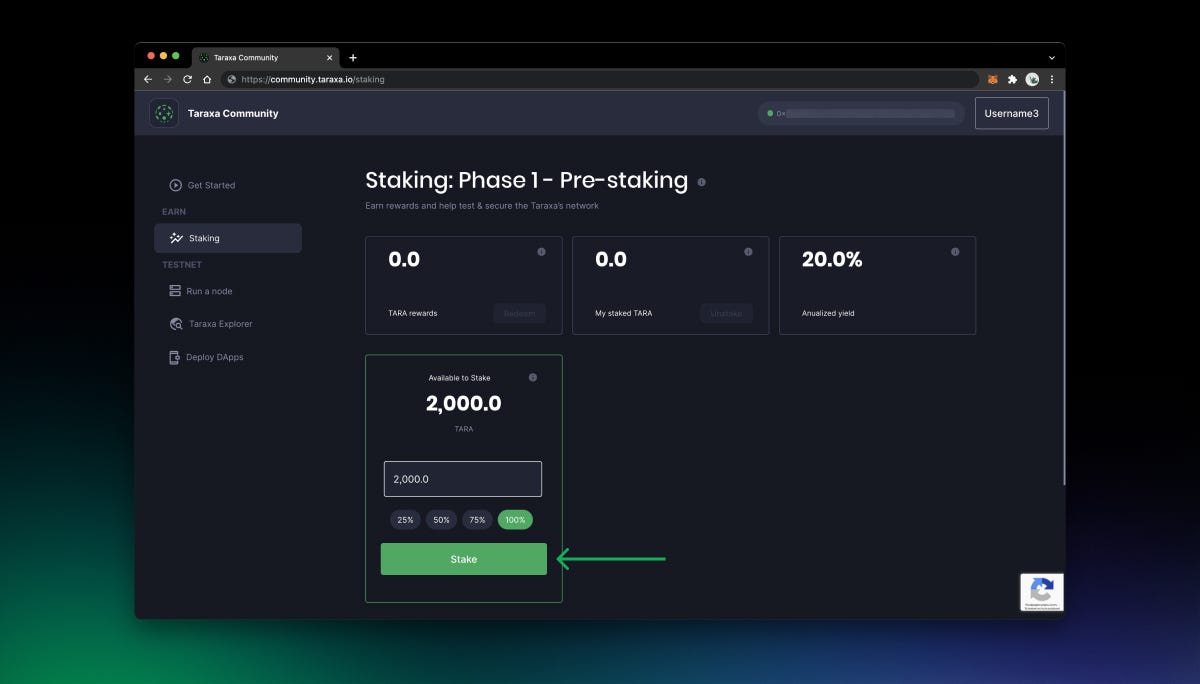Viewport: 1200px width, 684px height.
Task: Click the connected wallet address pill
Action: pyautogui.click(x=861, y=113)
